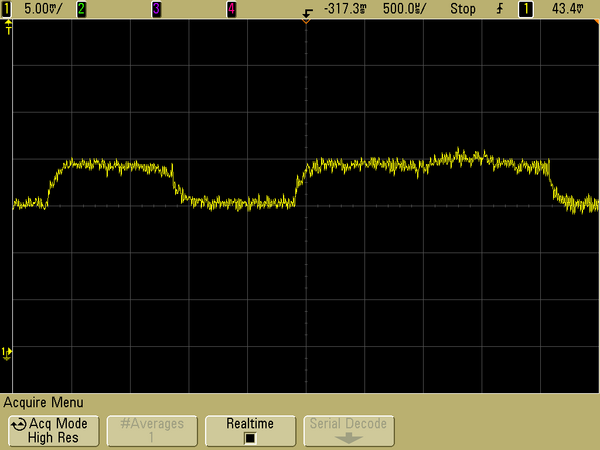The image size is (600, 450).
Task: Toggle the Realtime checkbox softkey
Action: (x=250, y=431)
